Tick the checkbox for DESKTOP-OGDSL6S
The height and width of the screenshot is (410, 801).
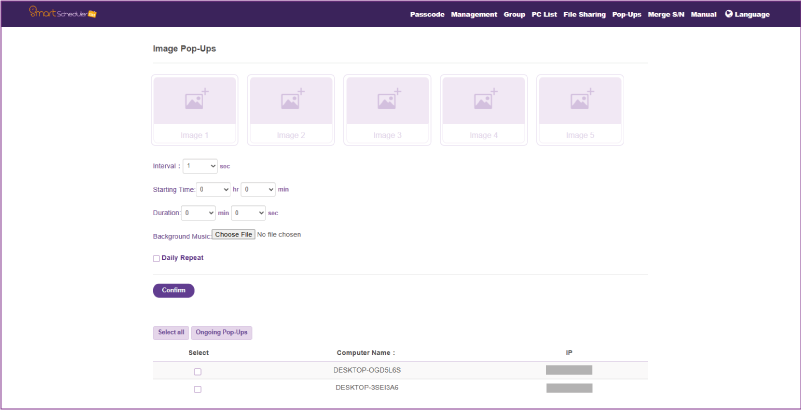[197, 371]
